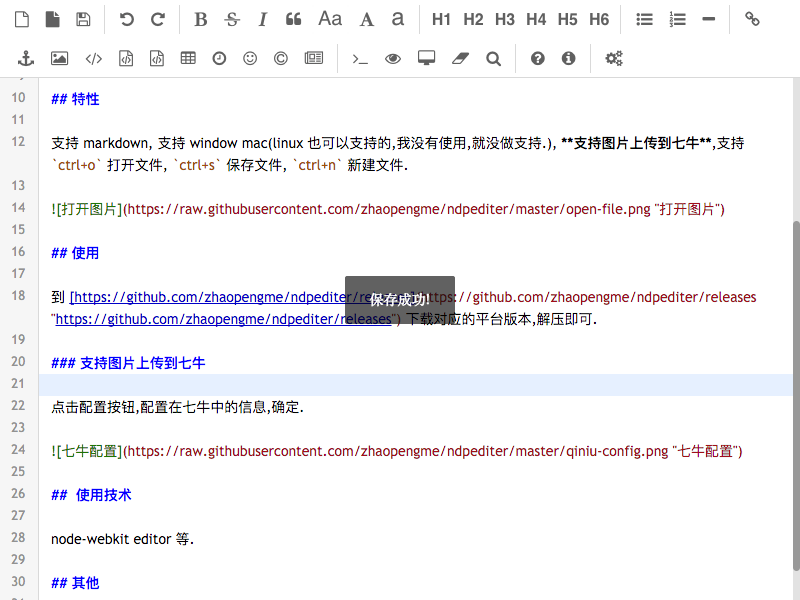Clear editor with eraser icon

point(460,59)
